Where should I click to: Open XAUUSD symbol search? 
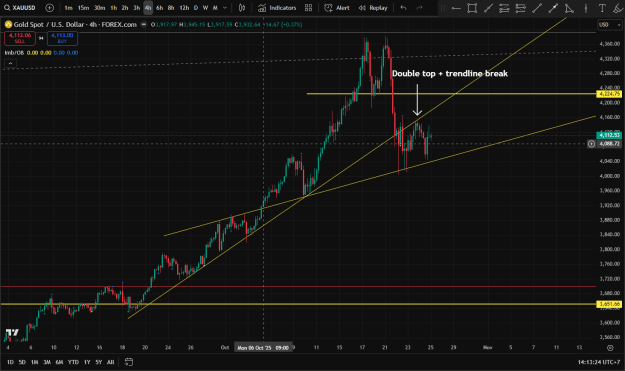click(x=20, y=8)
